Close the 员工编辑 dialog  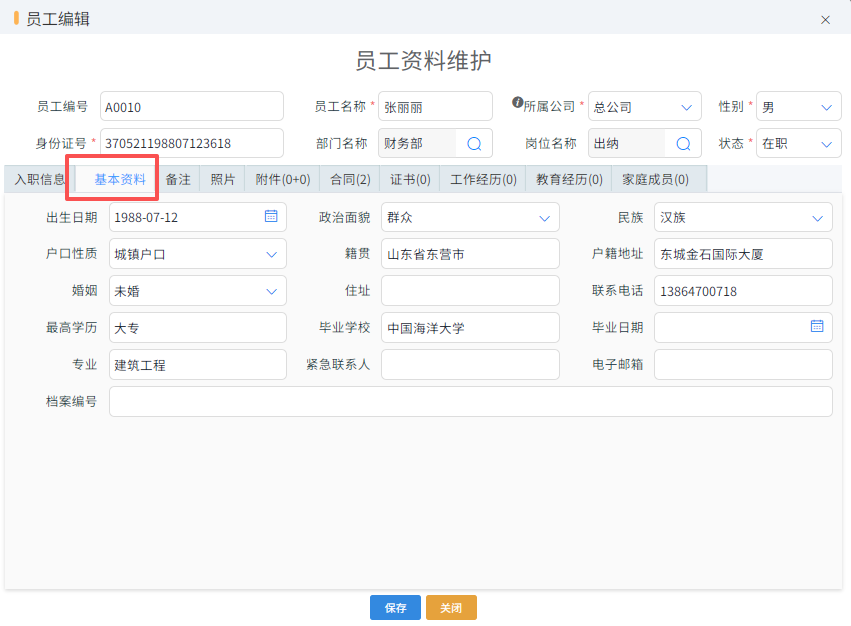(825, 20)
